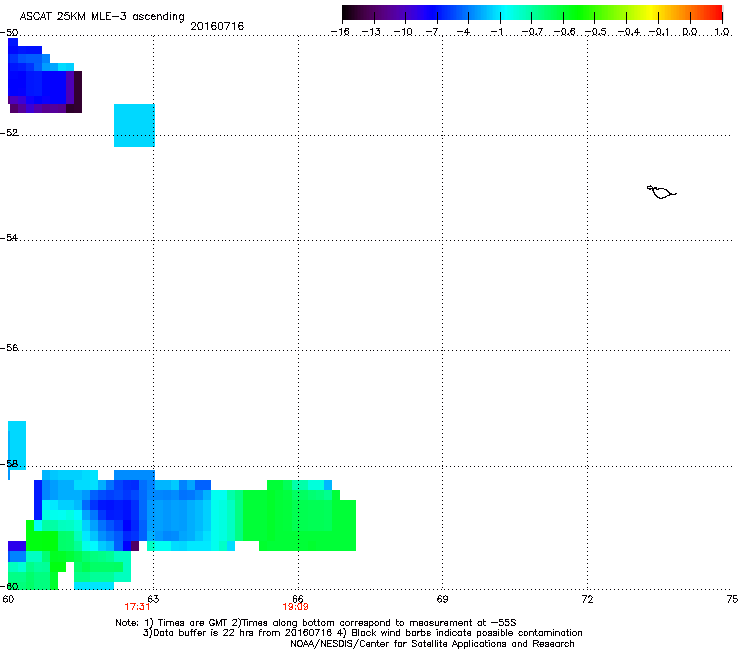The image size is (740, 650).
Task: Click the -0.6 label on the color scale
Action: tap(564, 32)
